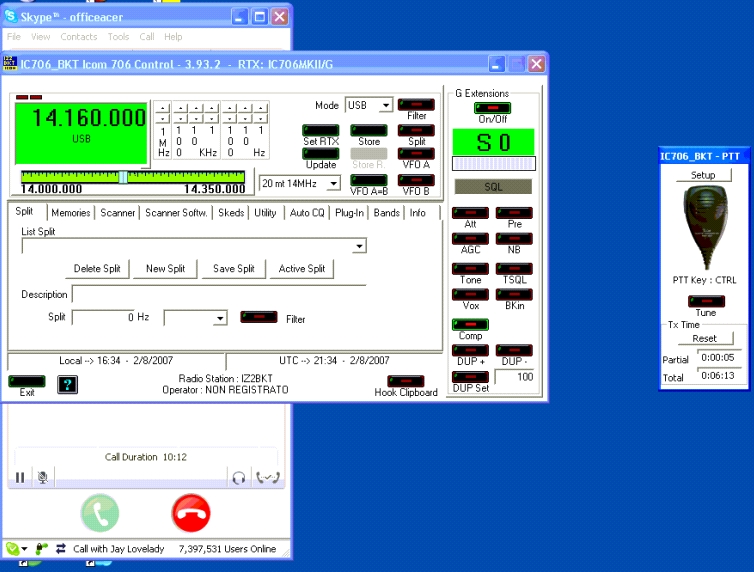Open the Skeds tab
This screenshot has height=572, width=754.
[231, 212]
